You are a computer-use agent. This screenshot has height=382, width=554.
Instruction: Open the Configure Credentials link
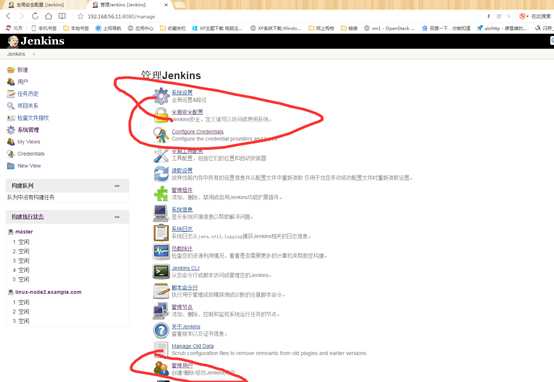click(198, 132)
